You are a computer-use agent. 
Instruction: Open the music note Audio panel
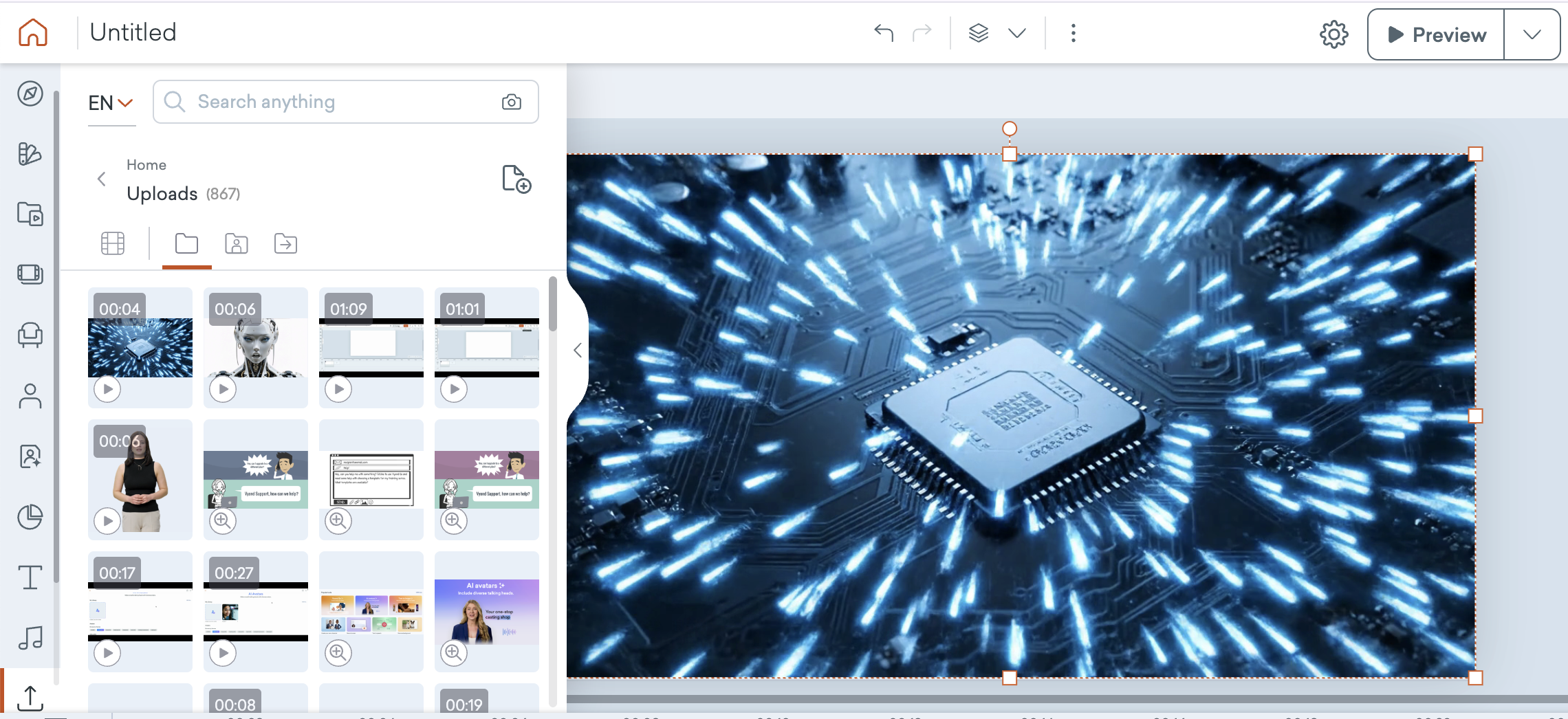30,638
